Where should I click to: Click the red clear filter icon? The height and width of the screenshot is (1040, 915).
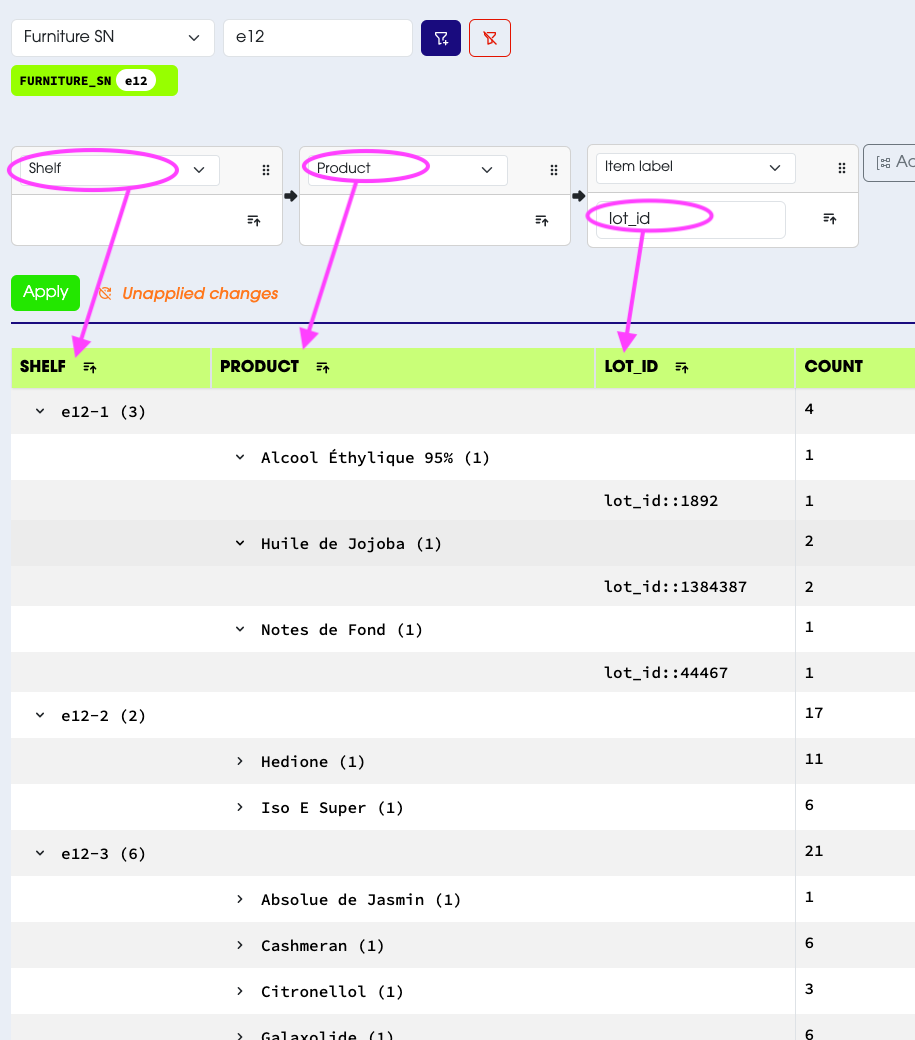(490, 38)
